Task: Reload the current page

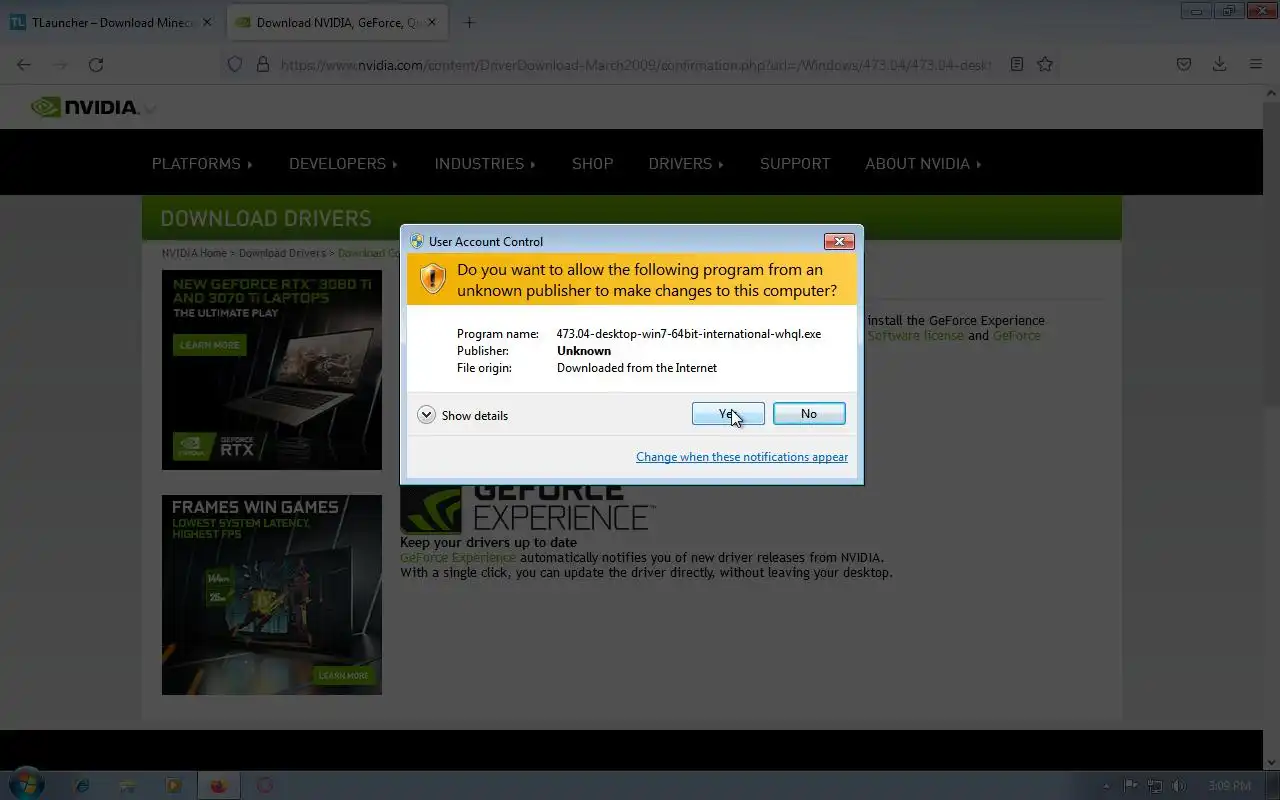Action: (x=96, y=64)
